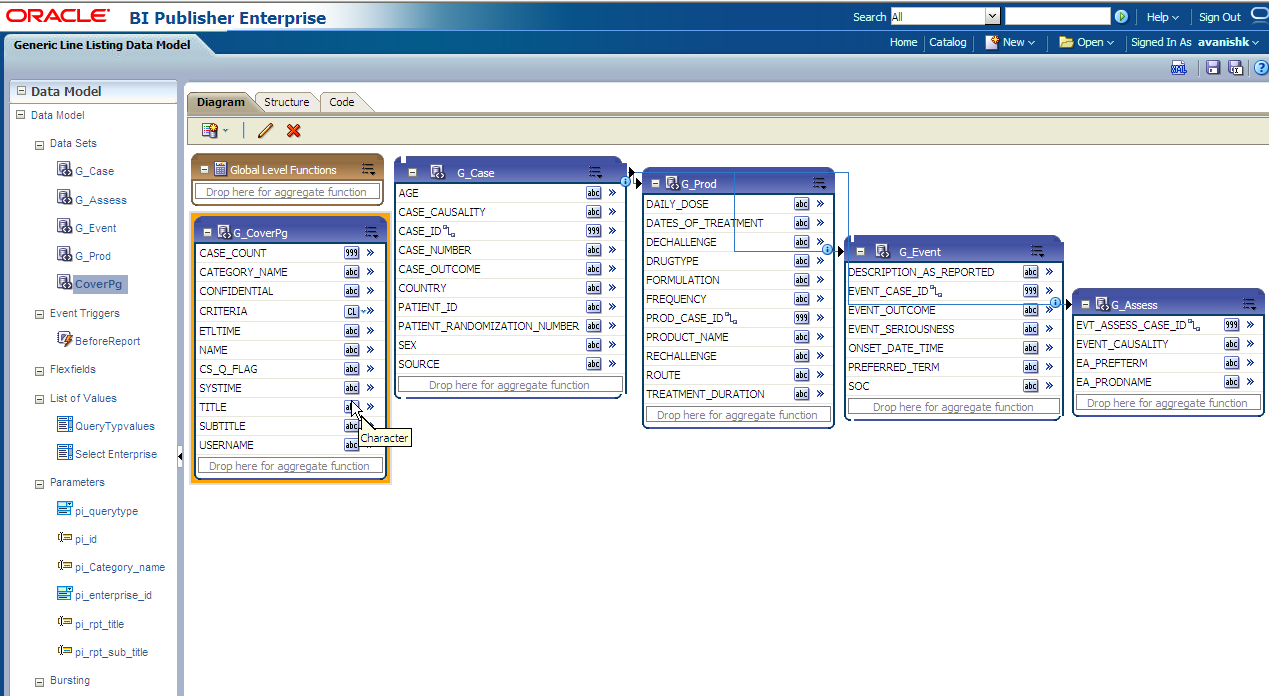Click the Home link
This screenshot has width=1269, height=696.
point(903,42)
